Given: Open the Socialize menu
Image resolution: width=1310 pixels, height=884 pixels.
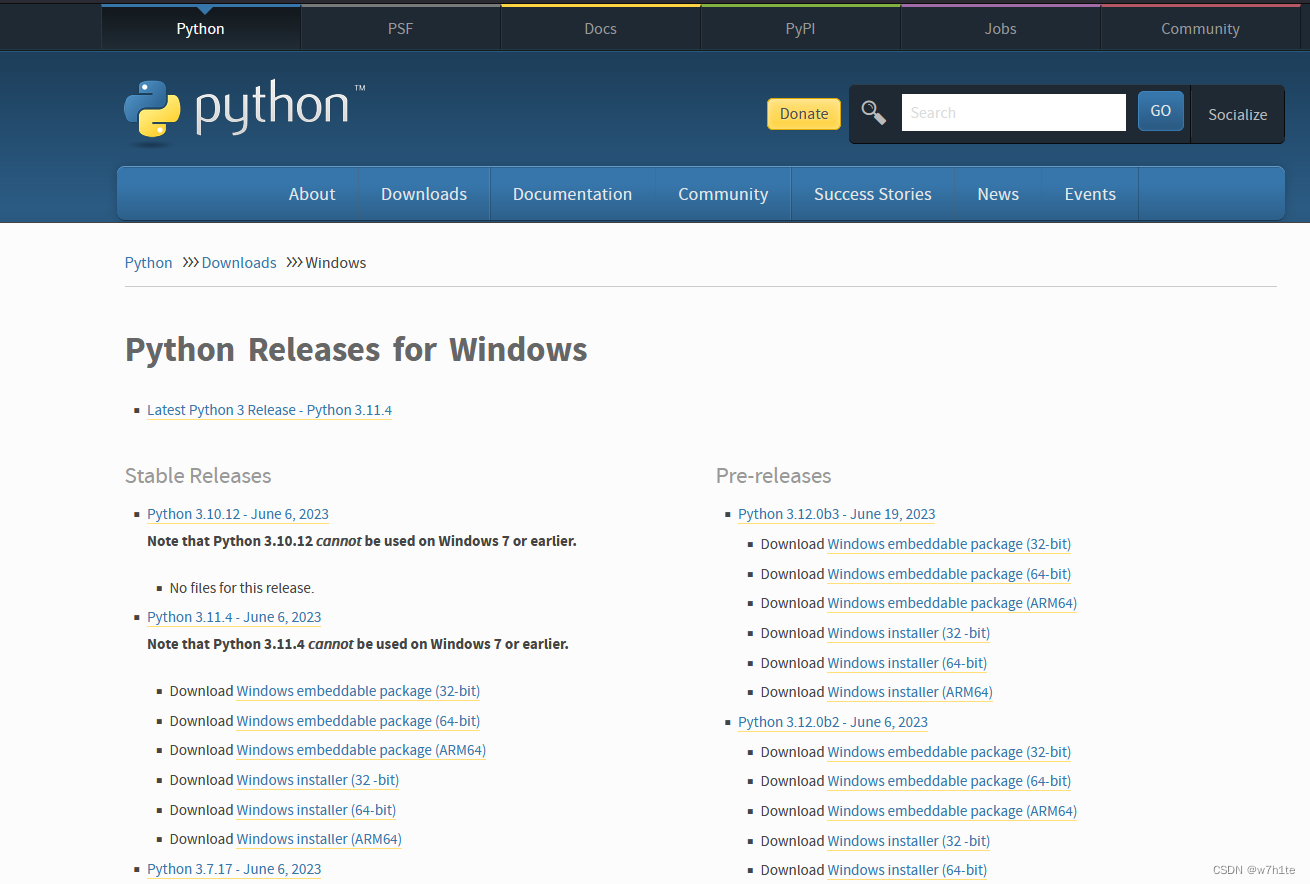Looking at the screenshot, I should pos(1237,114).
